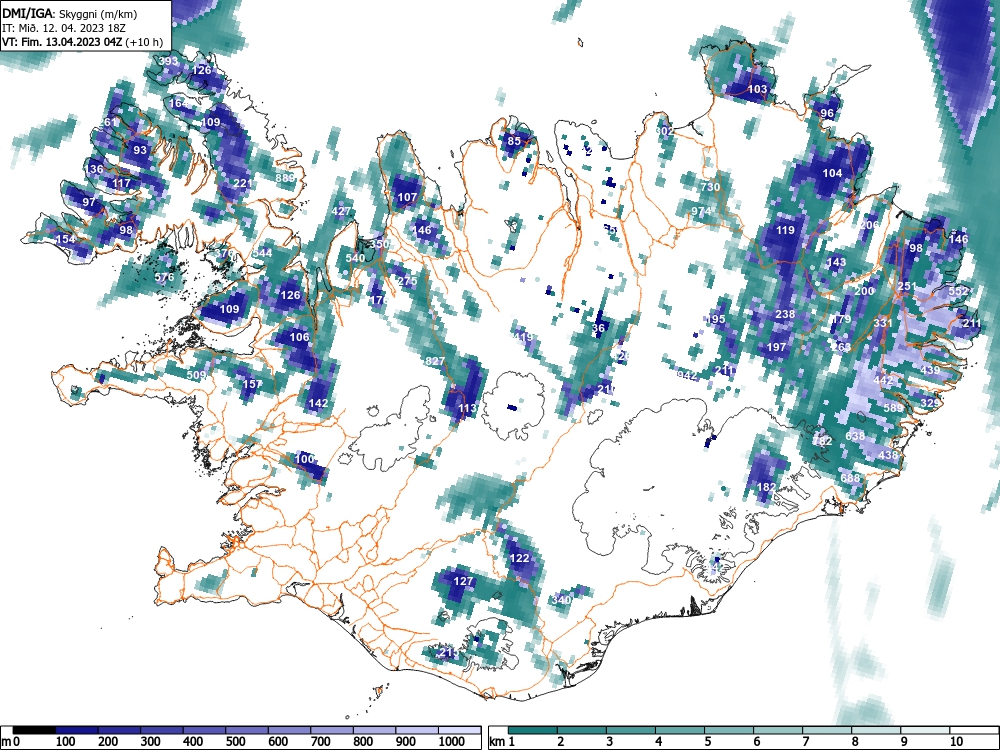
Task: Select the map value 221
Action: click(x=243, y=183)
